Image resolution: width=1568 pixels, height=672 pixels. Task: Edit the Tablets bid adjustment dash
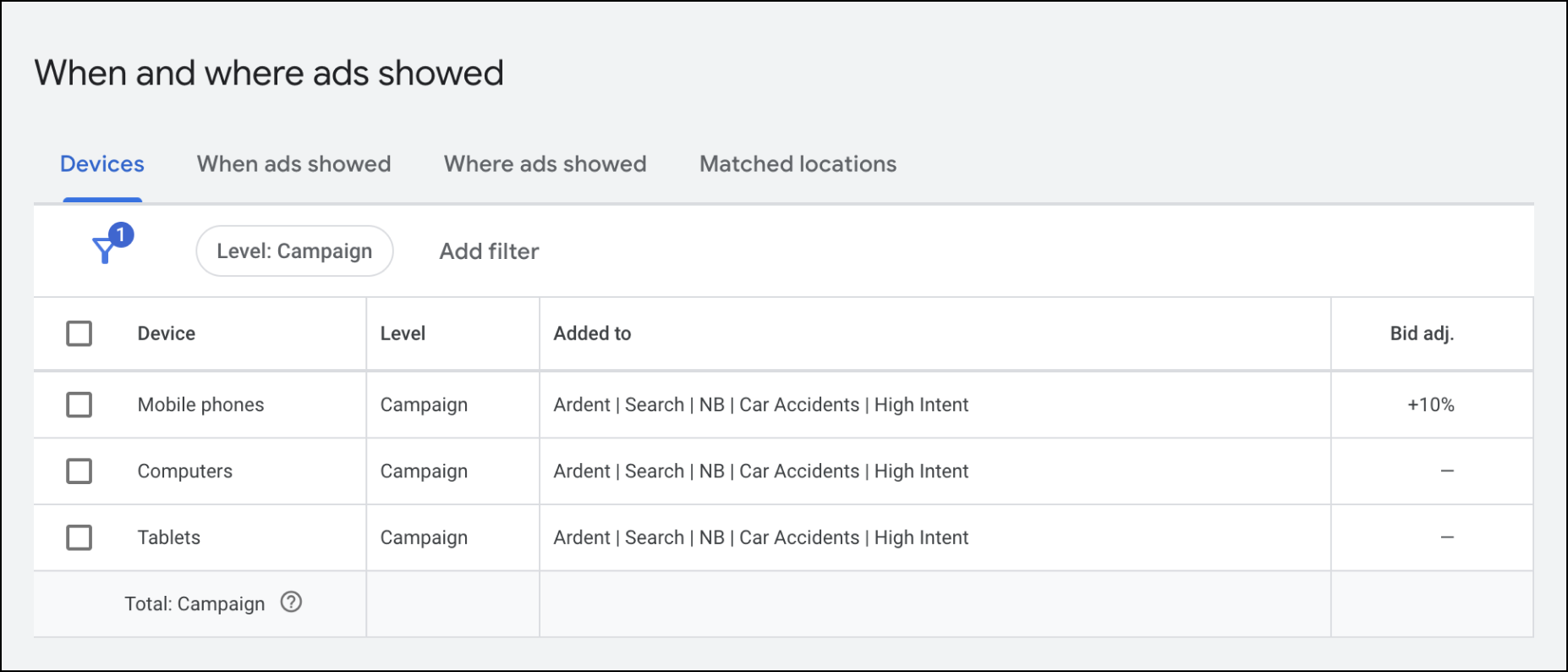coord(1446,537)
